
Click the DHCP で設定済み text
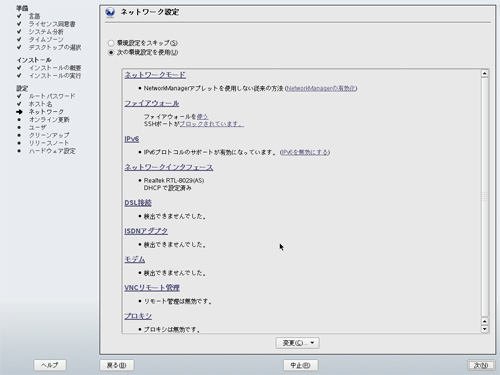click(168, 188)
